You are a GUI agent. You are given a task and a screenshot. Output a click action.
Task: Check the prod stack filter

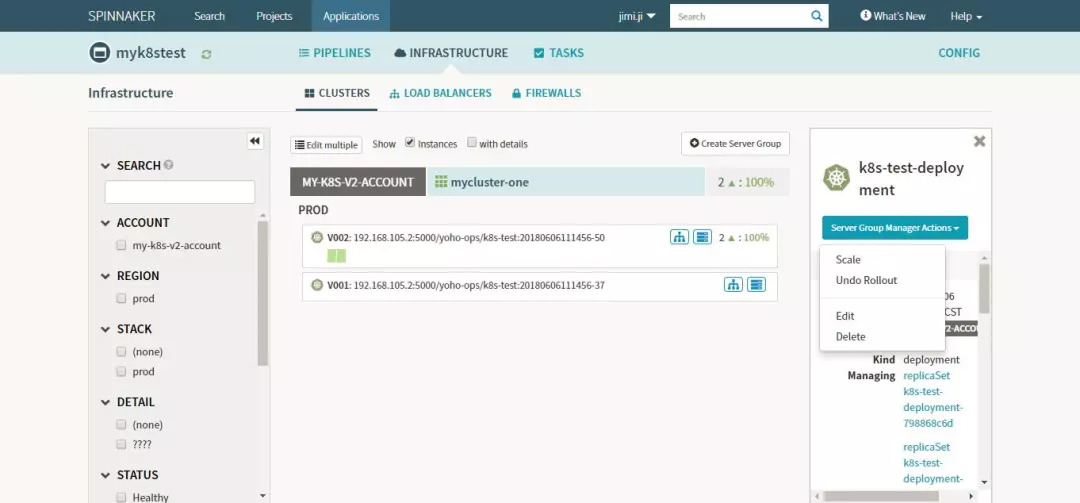[x=121, y=371]
